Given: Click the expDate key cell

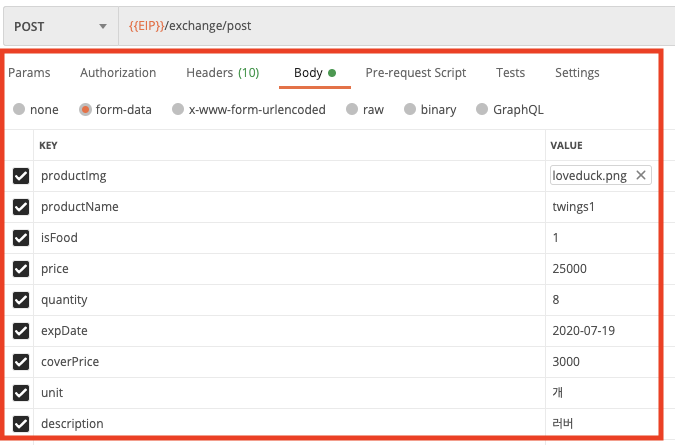Looking at the screenshot, I should [289, 331].
